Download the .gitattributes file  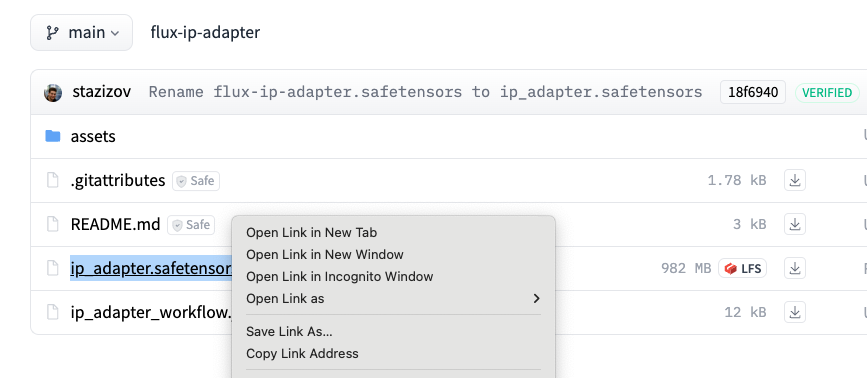pyautogui.click(x=795, y=180)
